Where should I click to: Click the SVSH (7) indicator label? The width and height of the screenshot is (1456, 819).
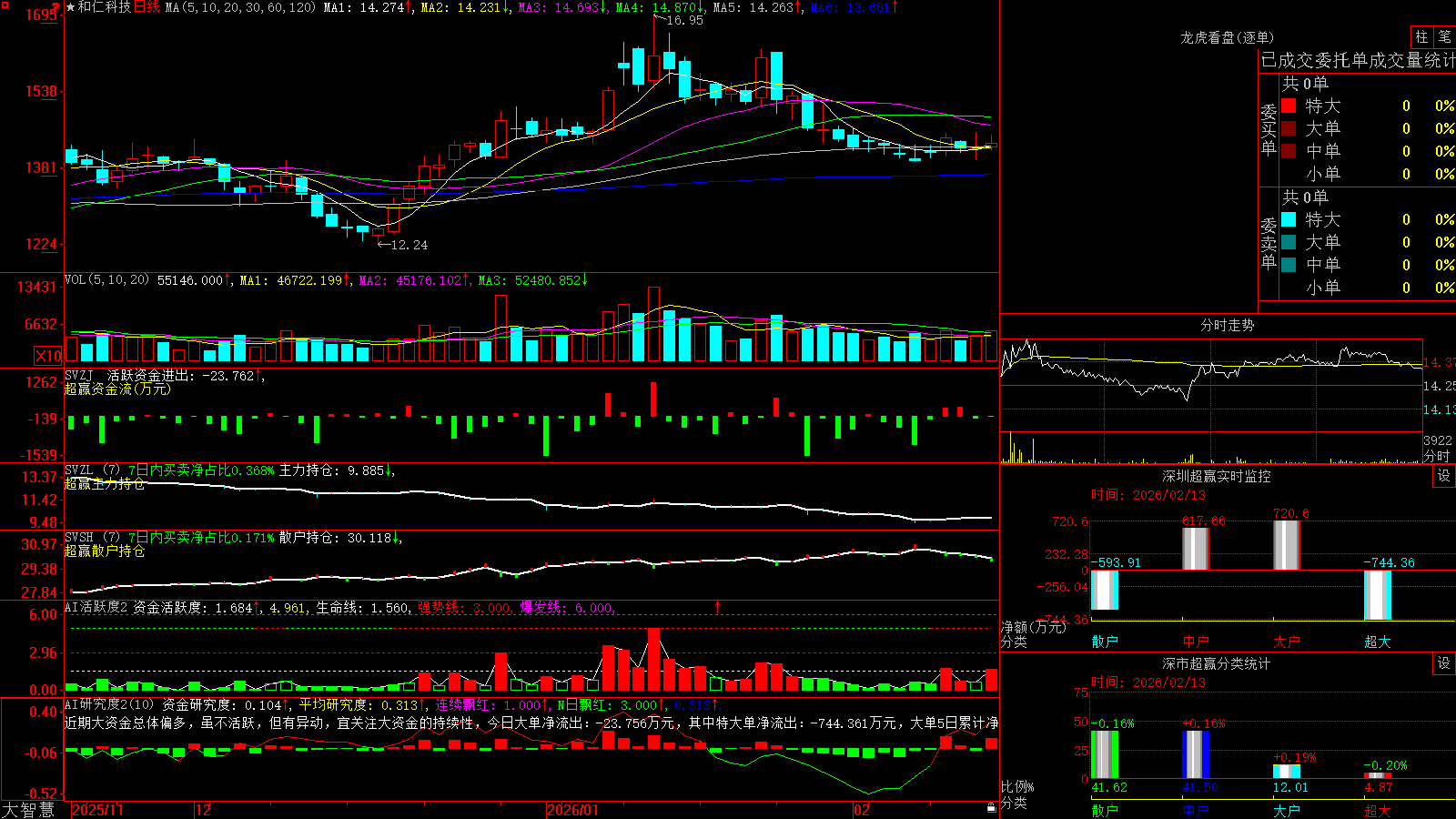92,538
